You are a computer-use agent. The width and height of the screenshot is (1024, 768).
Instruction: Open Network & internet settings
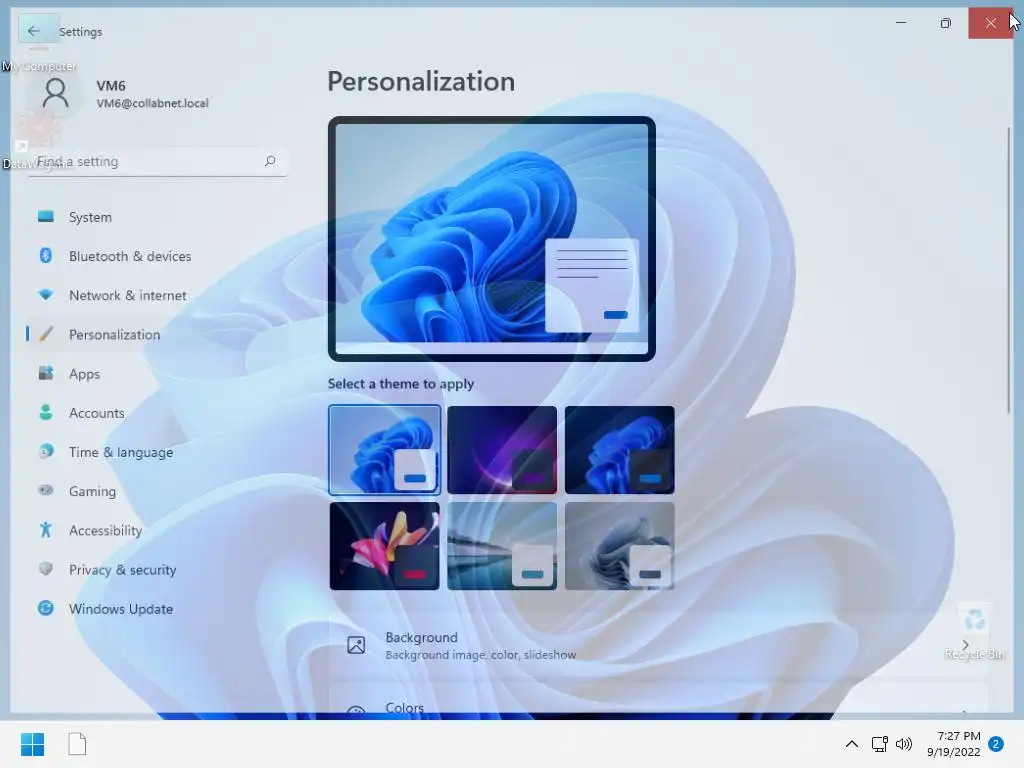(x=156, y=295)
